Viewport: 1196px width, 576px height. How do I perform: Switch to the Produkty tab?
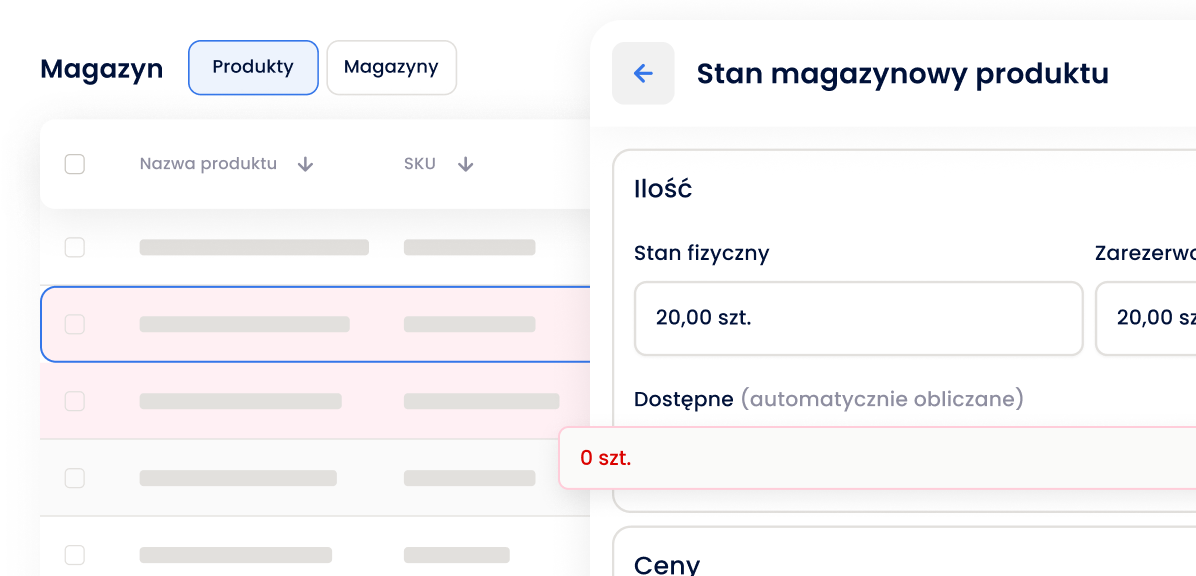coord(253,67)
